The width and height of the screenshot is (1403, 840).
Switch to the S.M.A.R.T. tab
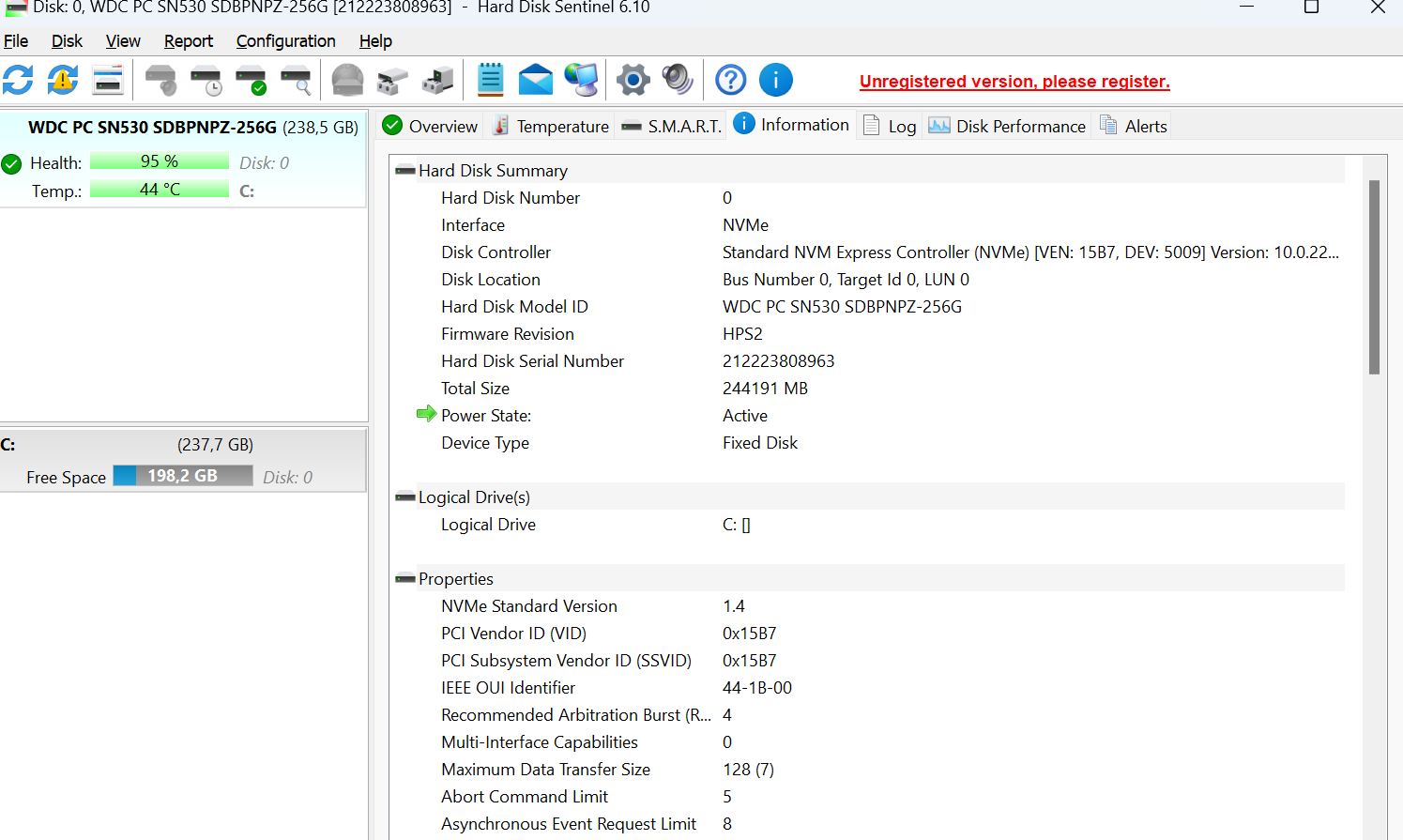(672, 127)
